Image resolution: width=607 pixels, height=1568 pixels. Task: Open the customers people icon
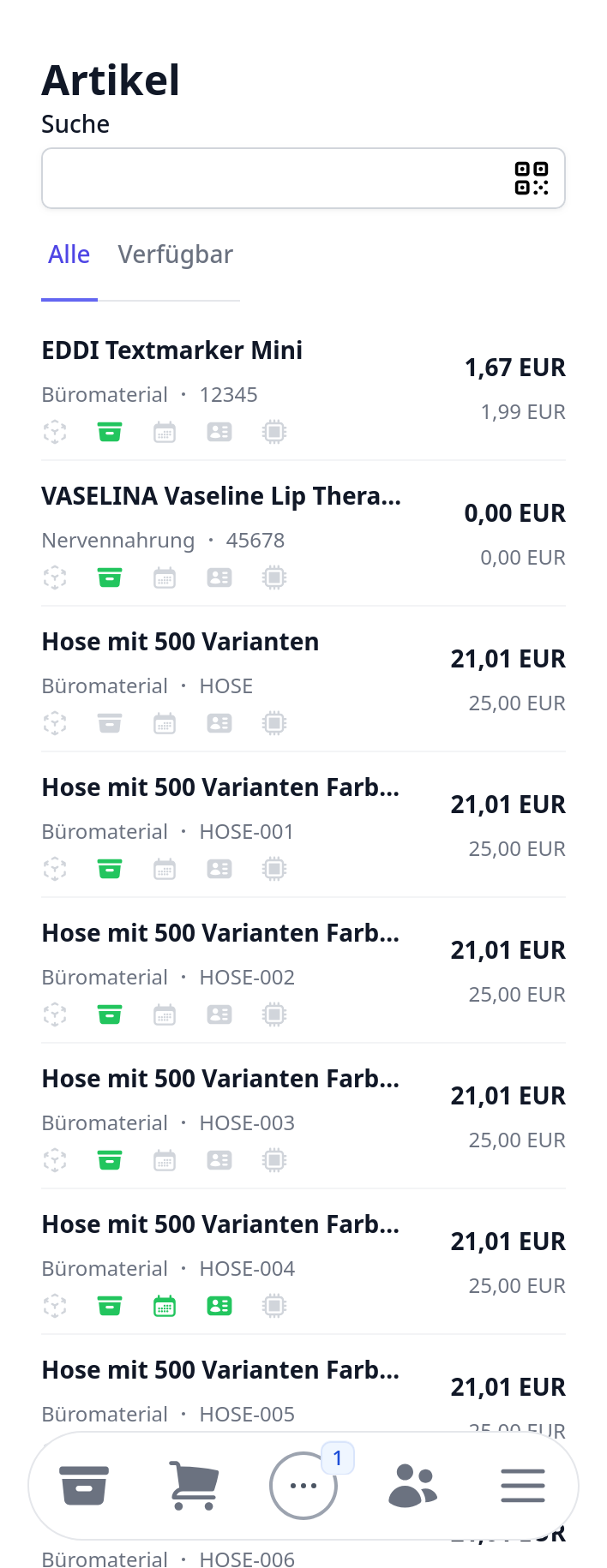tap(413, 1486)
